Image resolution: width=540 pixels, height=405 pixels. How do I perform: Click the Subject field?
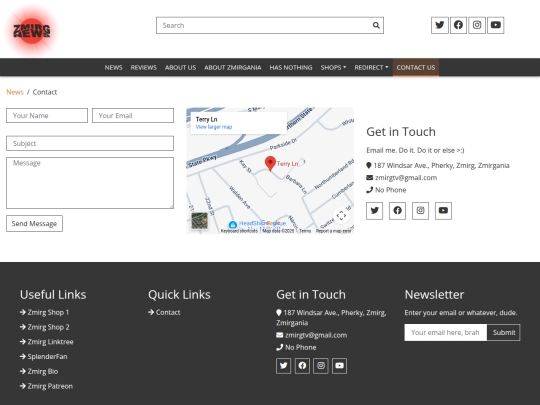tap(90, 143)
